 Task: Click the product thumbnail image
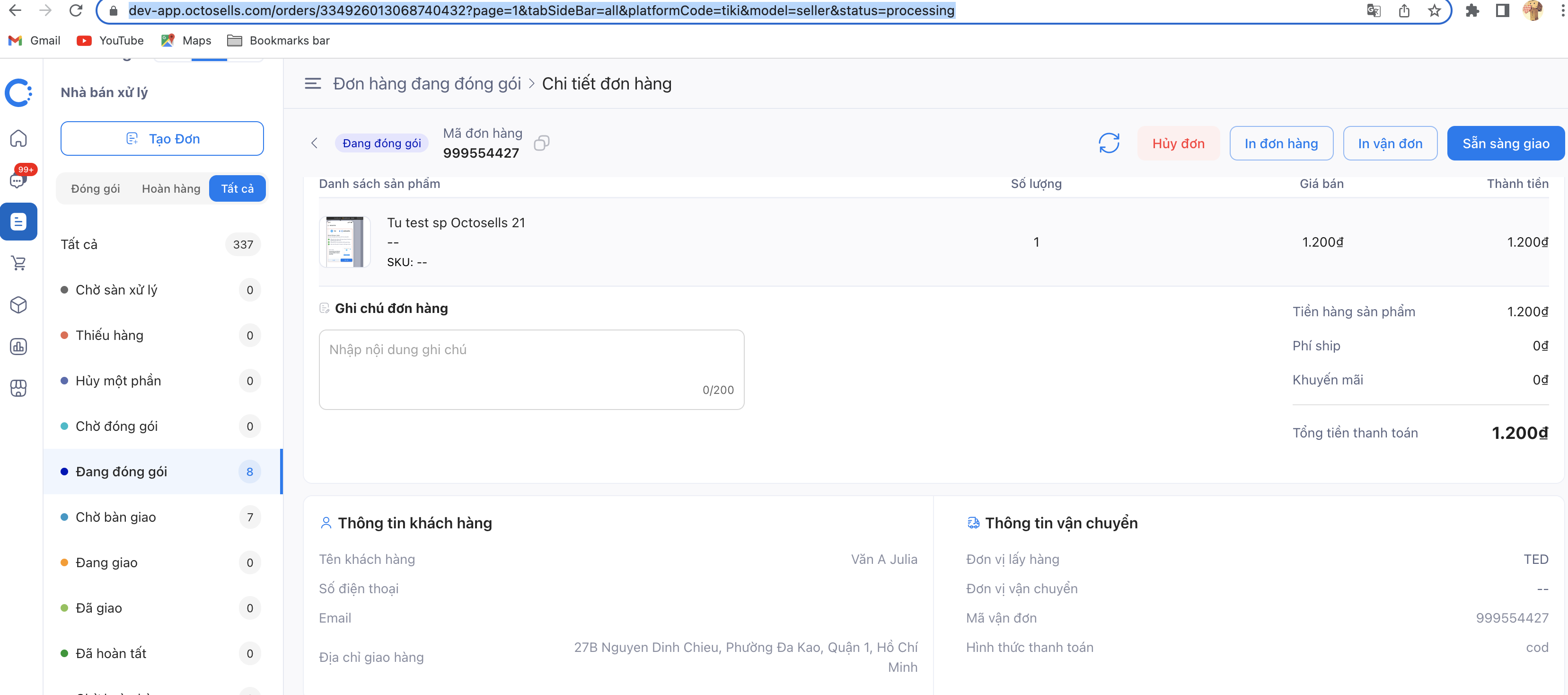345,242
